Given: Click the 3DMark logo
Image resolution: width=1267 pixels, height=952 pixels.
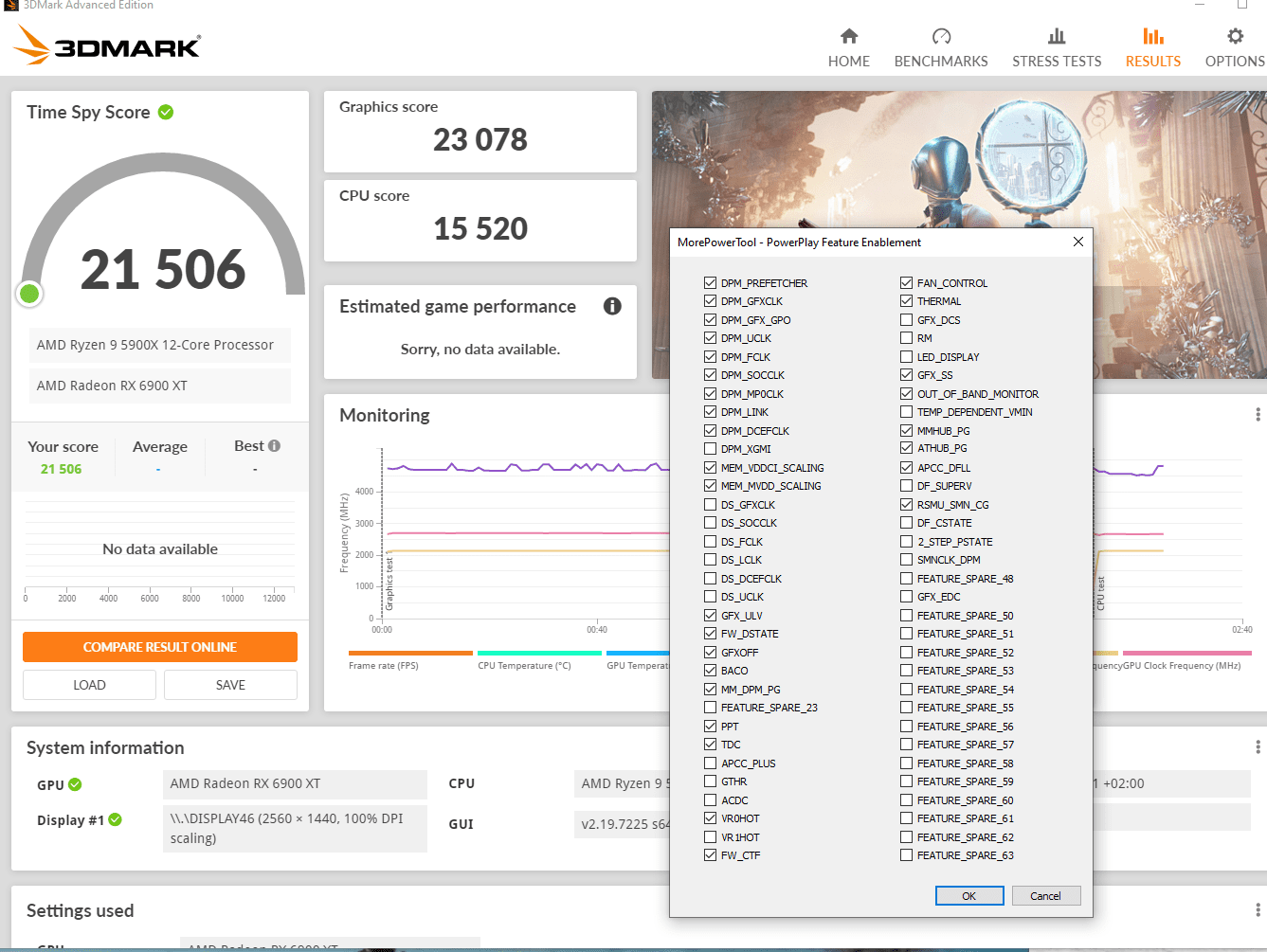Looking at the screenshot, I should pos(107,45).
